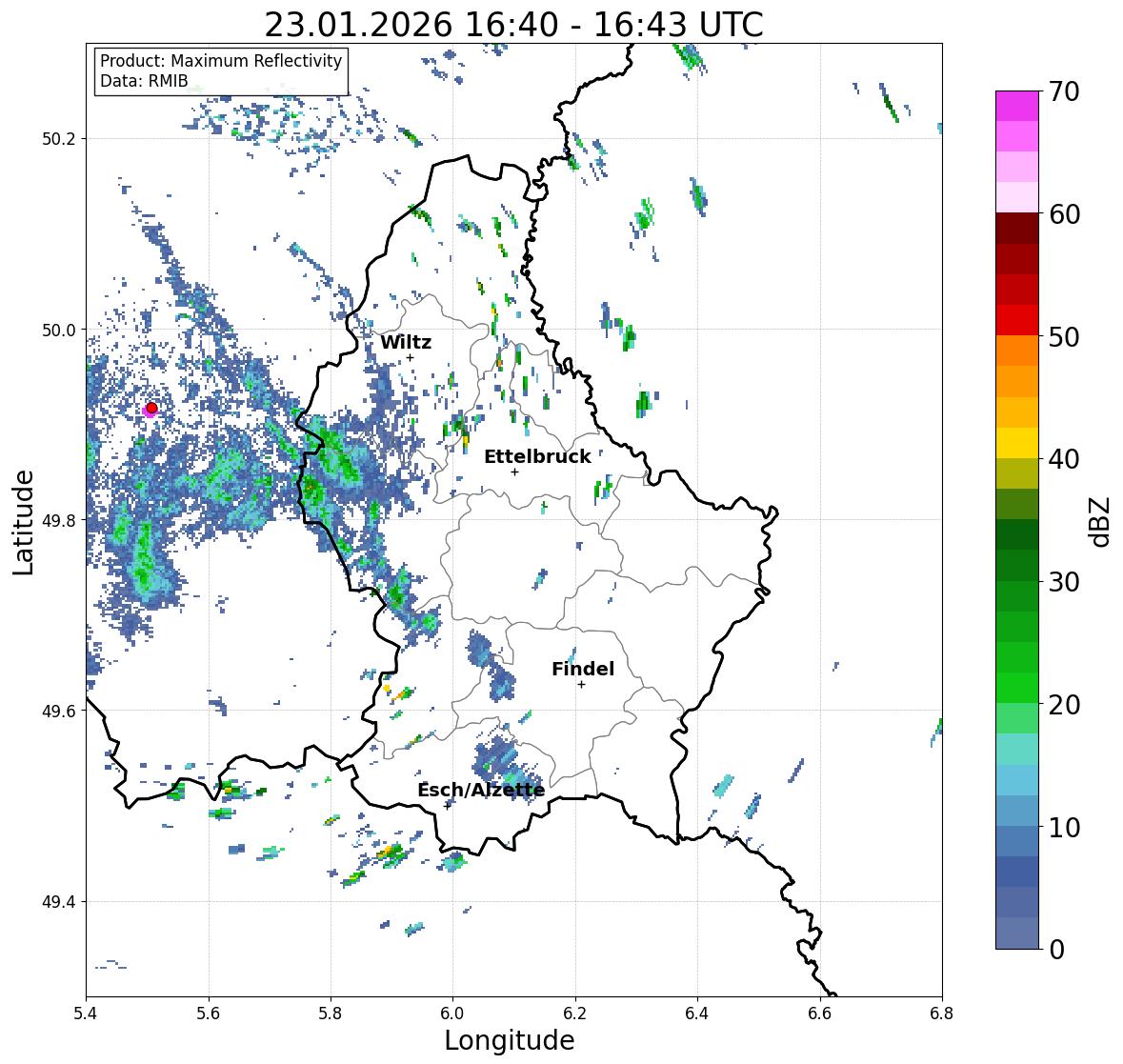This screenshot has width=1123, height=1064.
Task: Click the 'Latitude' axis label
Action: click(x=23, y=522)
